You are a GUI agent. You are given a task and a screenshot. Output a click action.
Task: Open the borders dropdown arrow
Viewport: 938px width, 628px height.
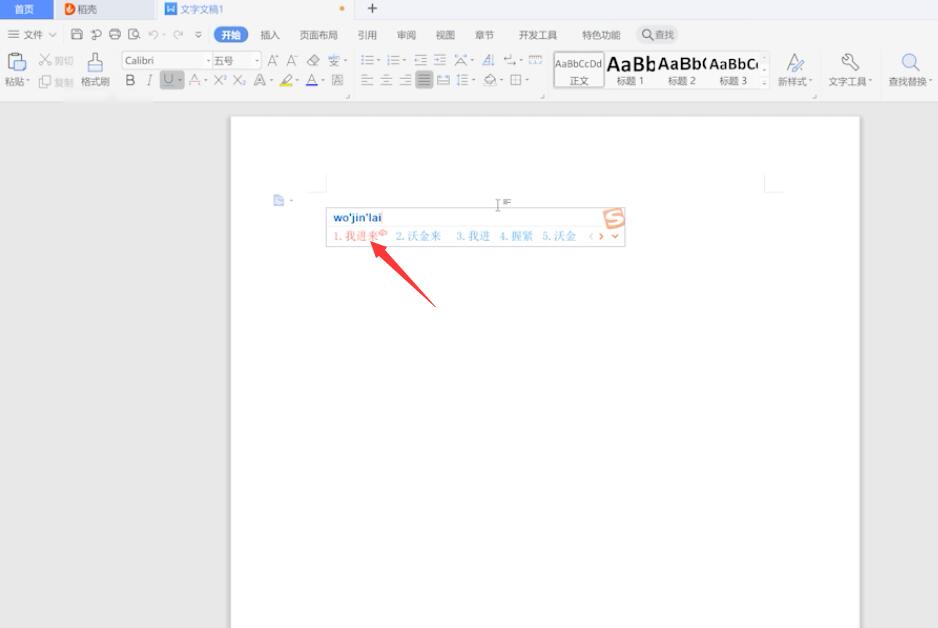[x=527, y=80]
